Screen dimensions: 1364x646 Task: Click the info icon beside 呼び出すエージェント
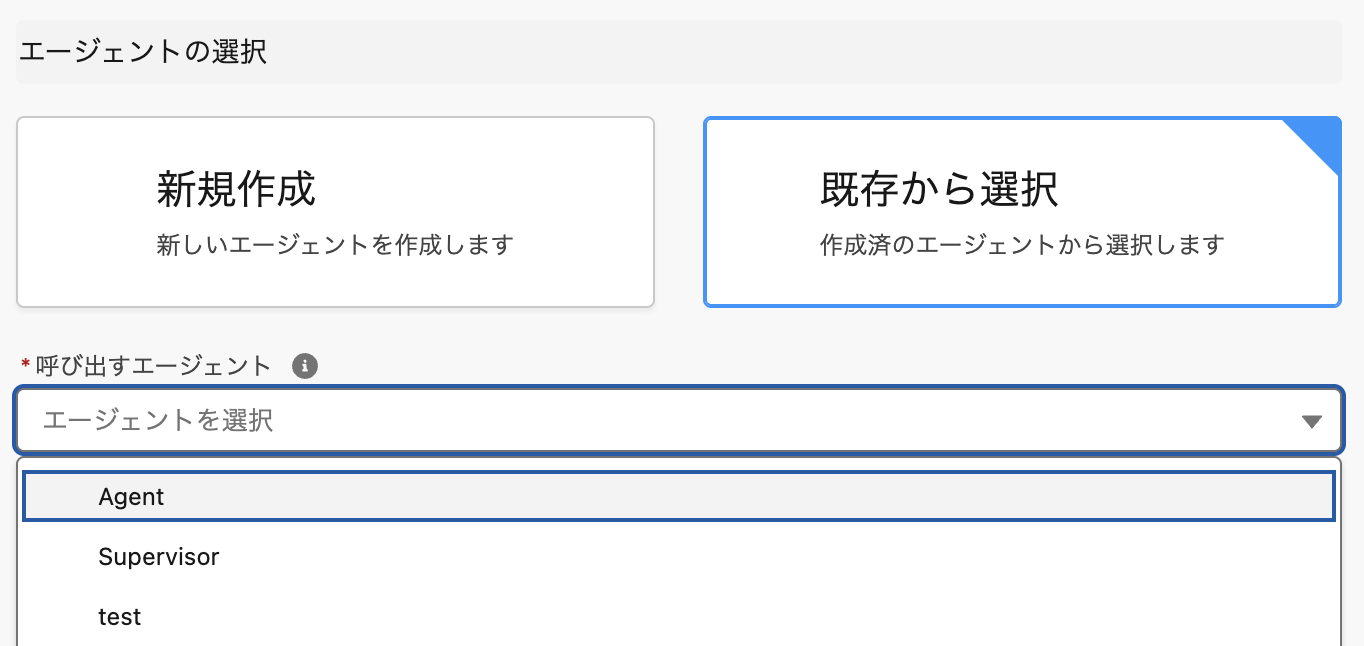[x=305, y=366]
